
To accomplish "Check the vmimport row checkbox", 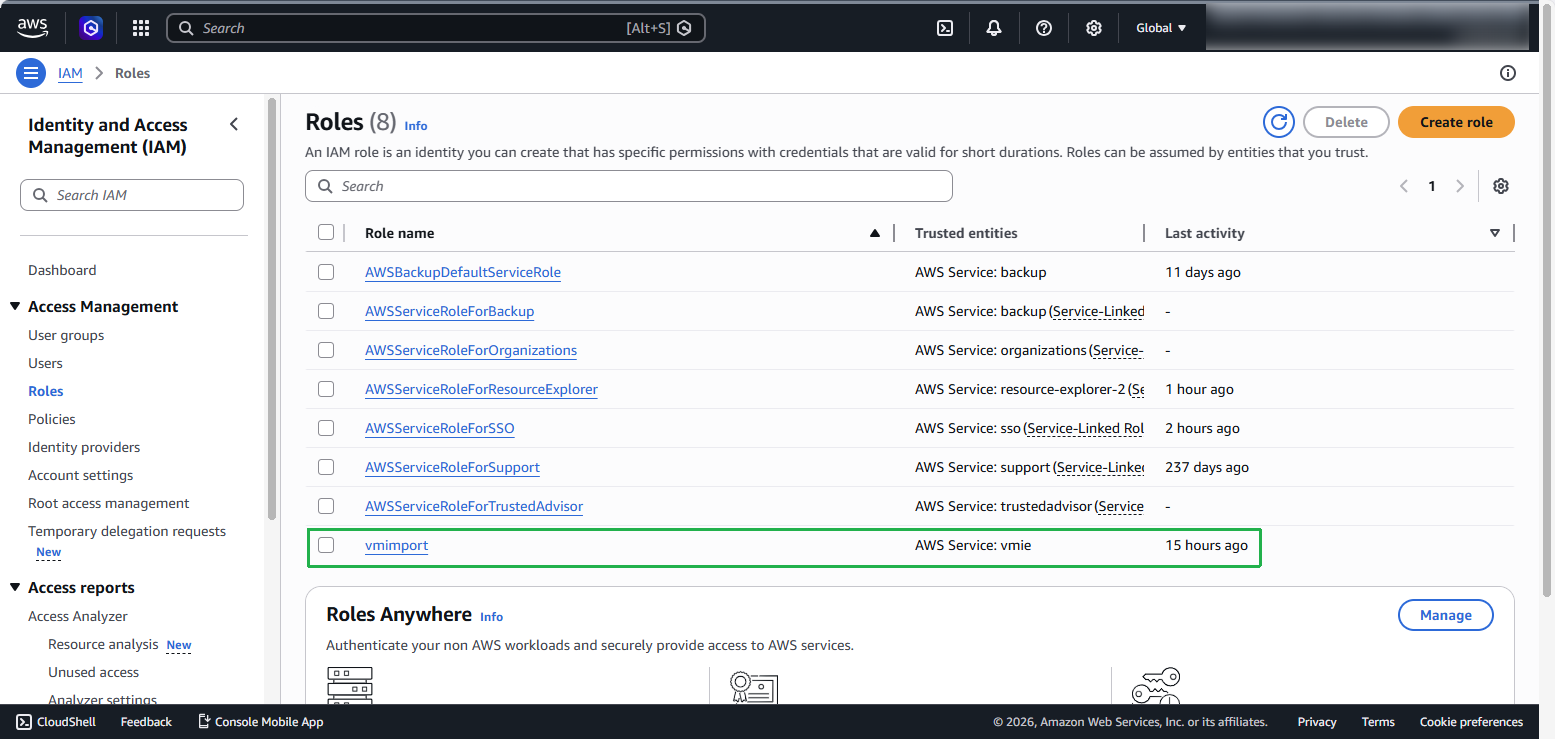I will pos(326,545).
